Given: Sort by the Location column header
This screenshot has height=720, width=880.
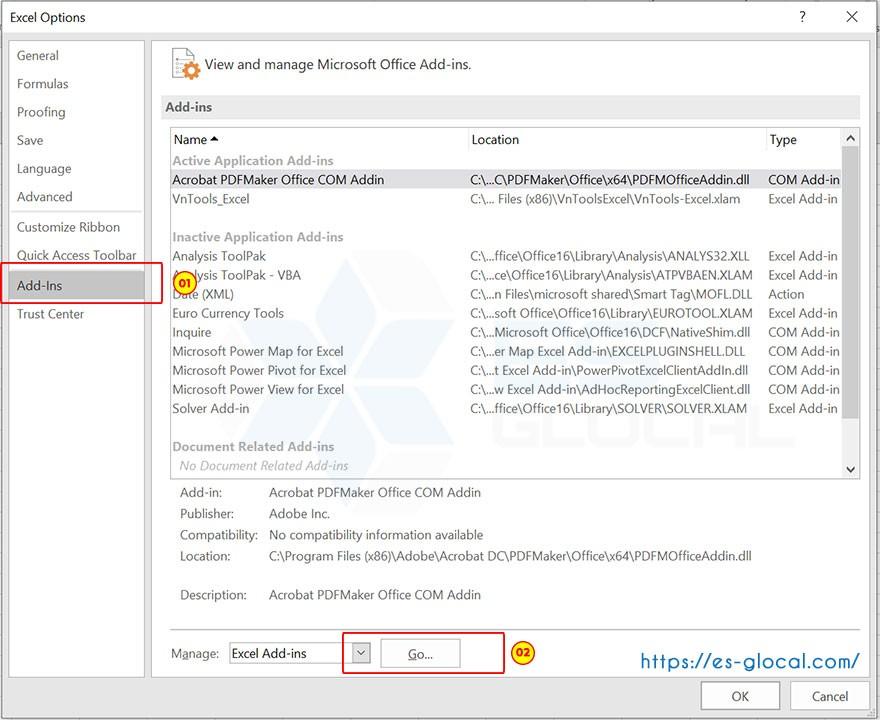Looking at the screenshot, I should click(617, 140).
